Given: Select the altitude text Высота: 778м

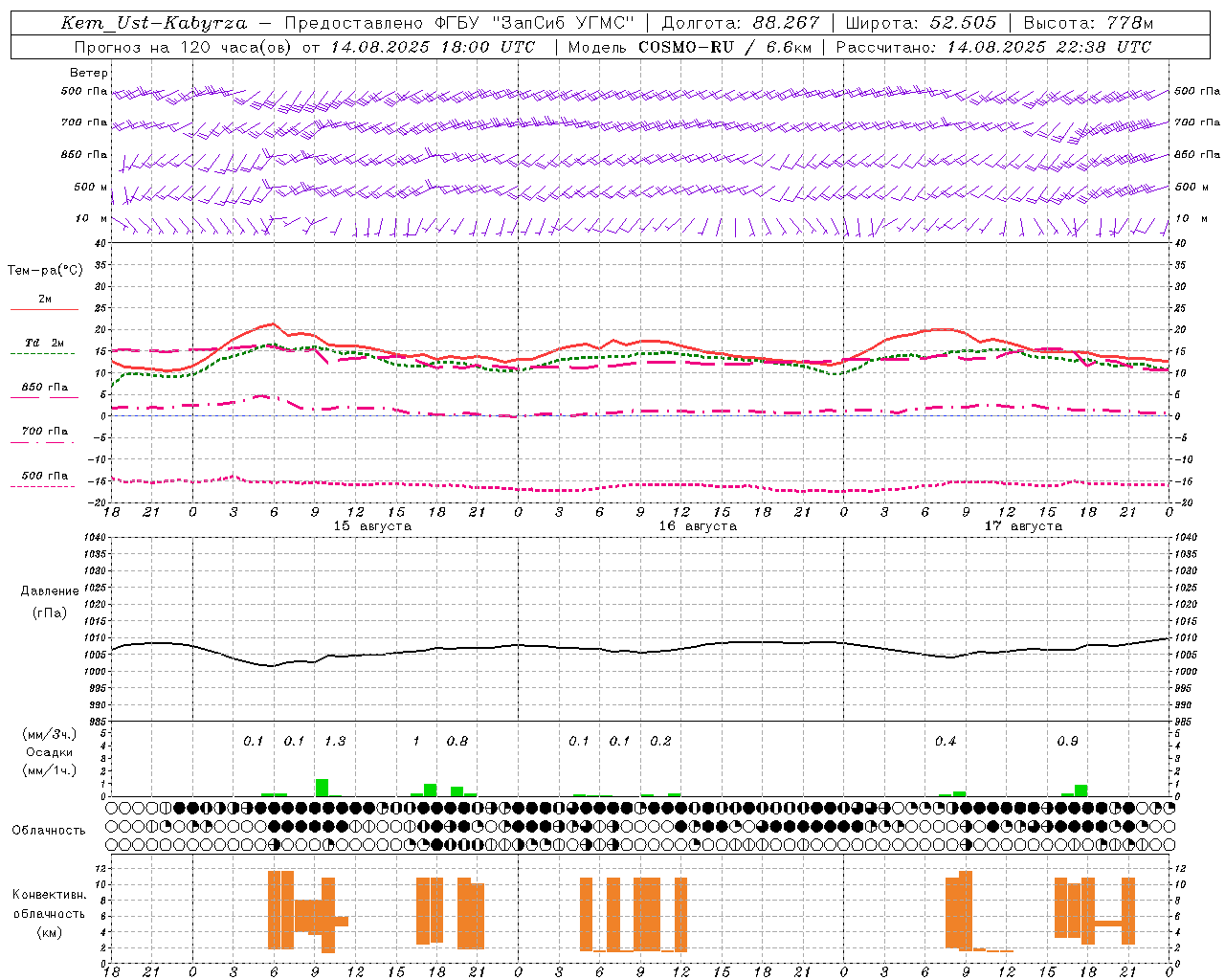Looking at the screenshot, I should click(1088, 23).
